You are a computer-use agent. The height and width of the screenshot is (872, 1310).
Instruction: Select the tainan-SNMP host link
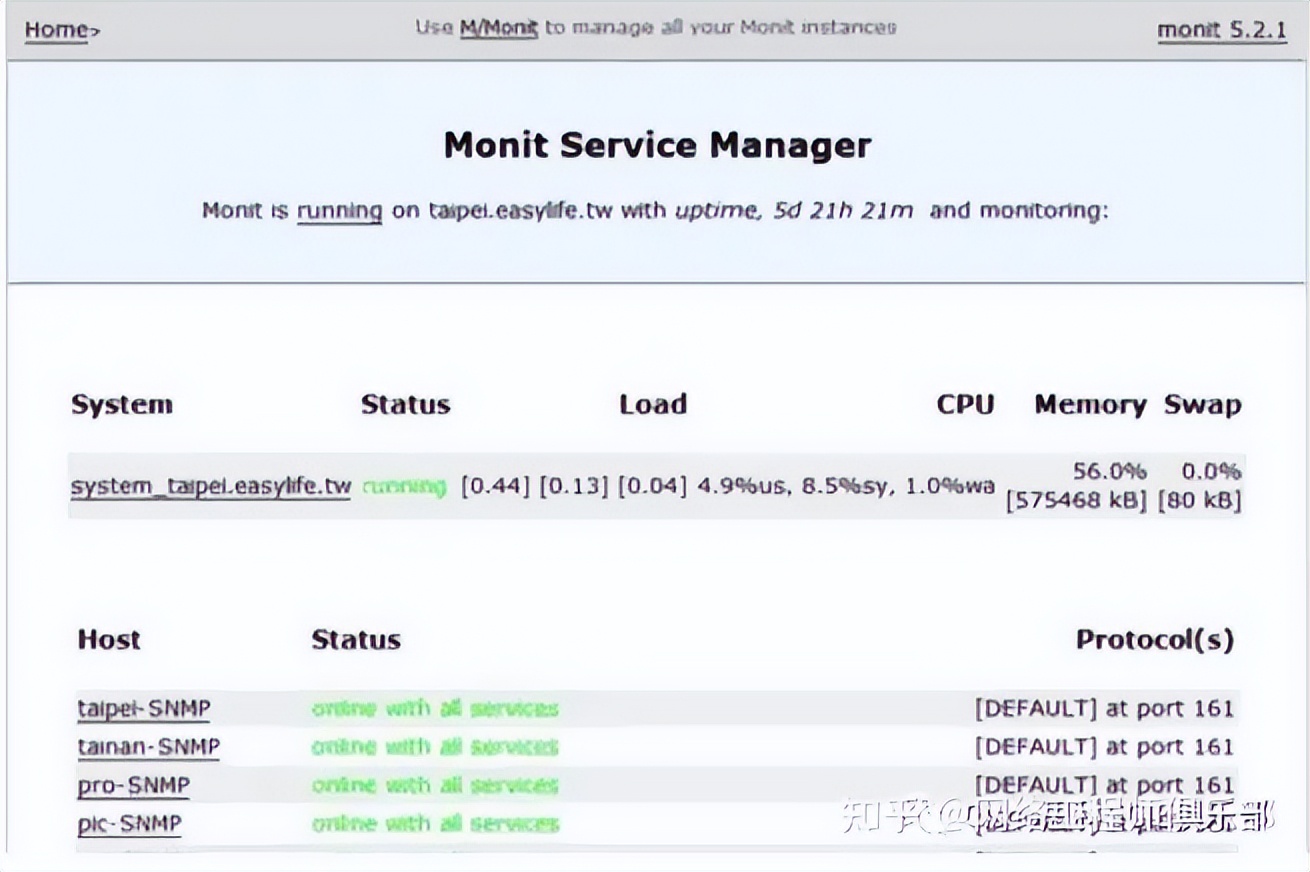pos(148,747)
